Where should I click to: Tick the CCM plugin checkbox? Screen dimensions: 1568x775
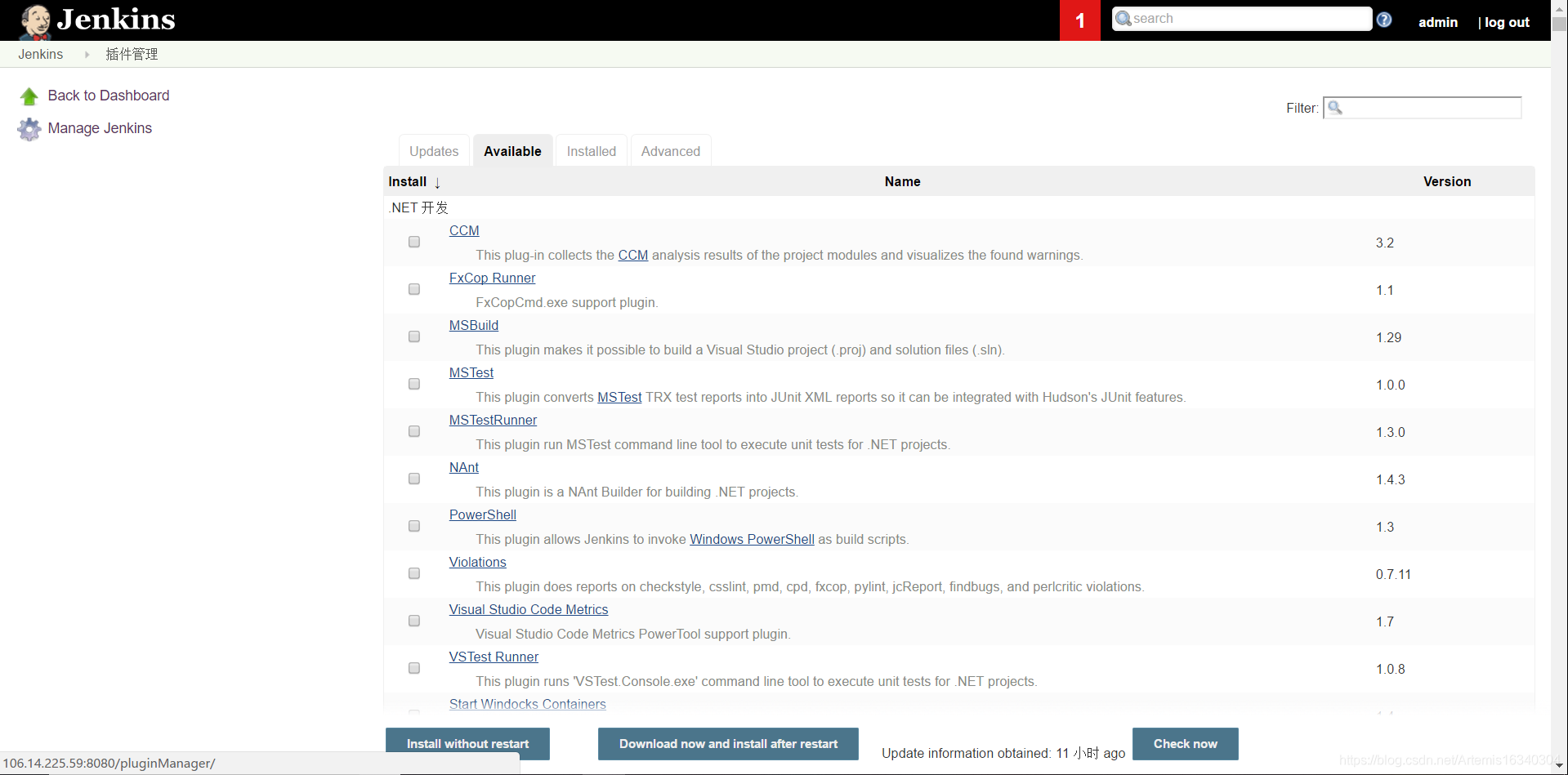coord(414,242)
